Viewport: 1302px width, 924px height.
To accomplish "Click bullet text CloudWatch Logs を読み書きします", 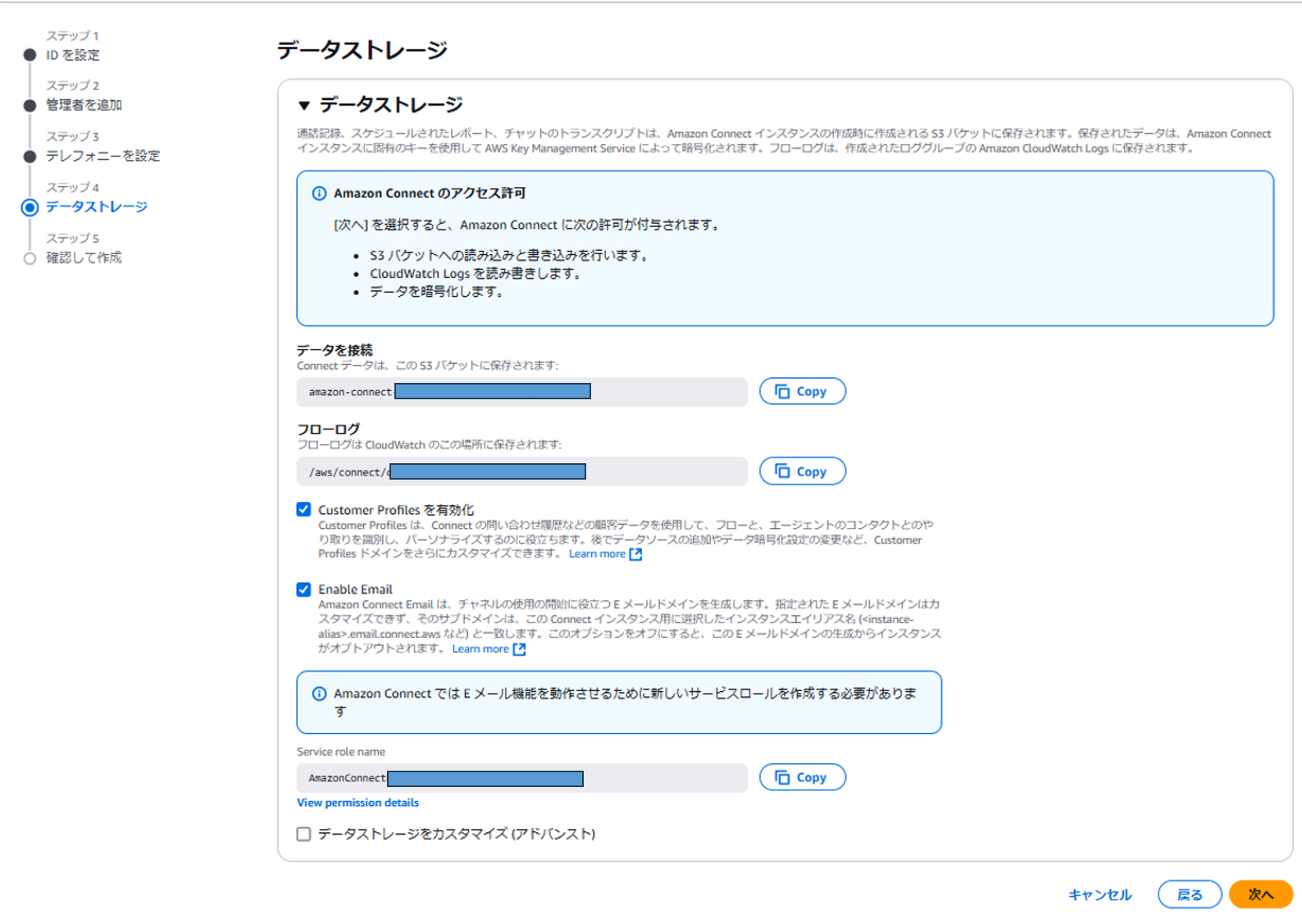I will coord(476,274).
